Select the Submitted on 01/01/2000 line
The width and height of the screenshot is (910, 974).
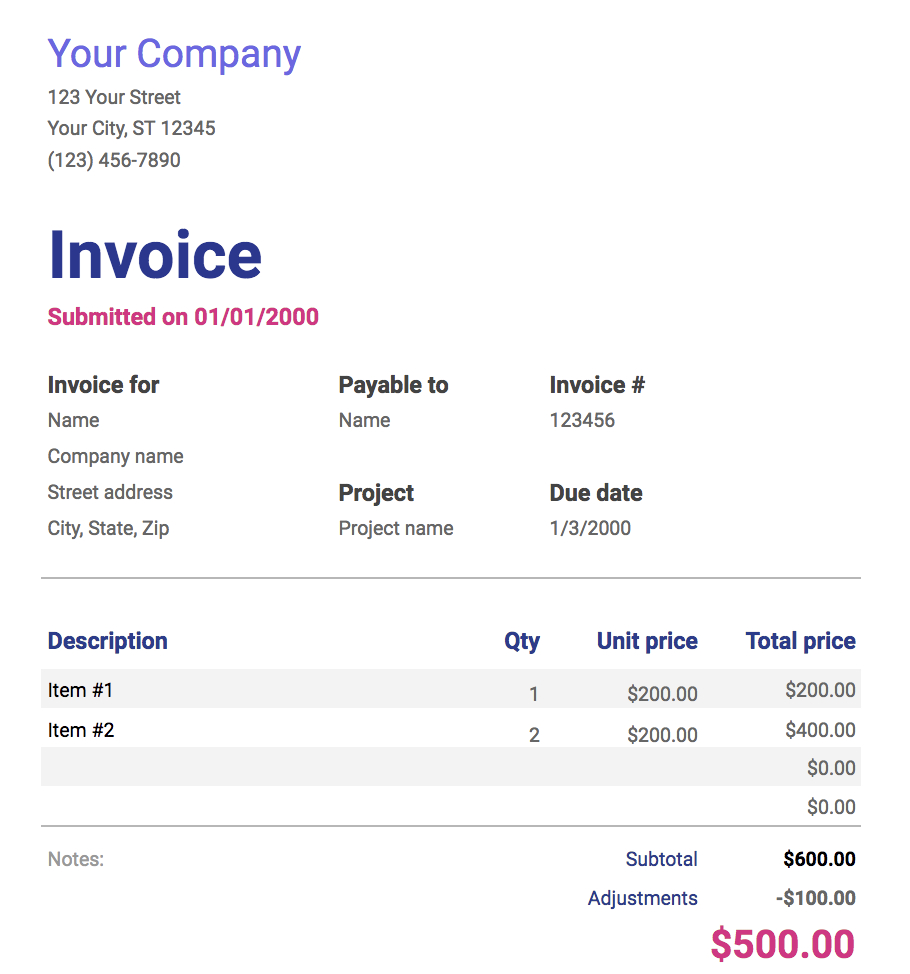tap(183, 317)
